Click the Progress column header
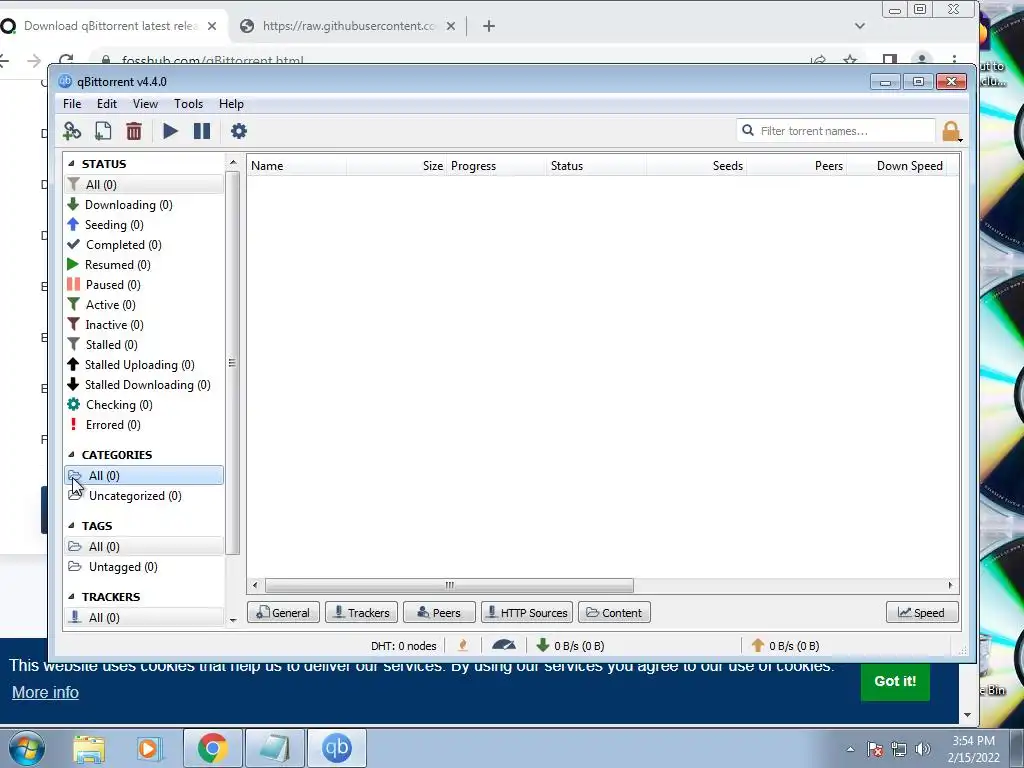This screenshot has height=768, width=1024. pos(496,166)
